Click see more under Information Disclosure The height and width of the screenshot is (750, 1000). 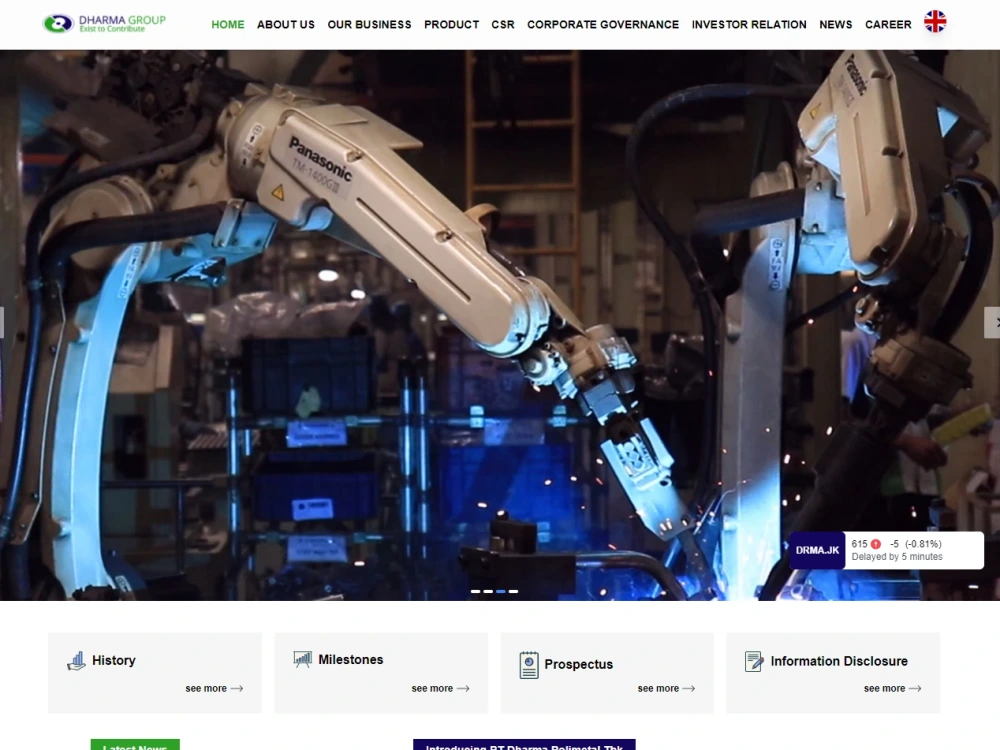[893, 688]
